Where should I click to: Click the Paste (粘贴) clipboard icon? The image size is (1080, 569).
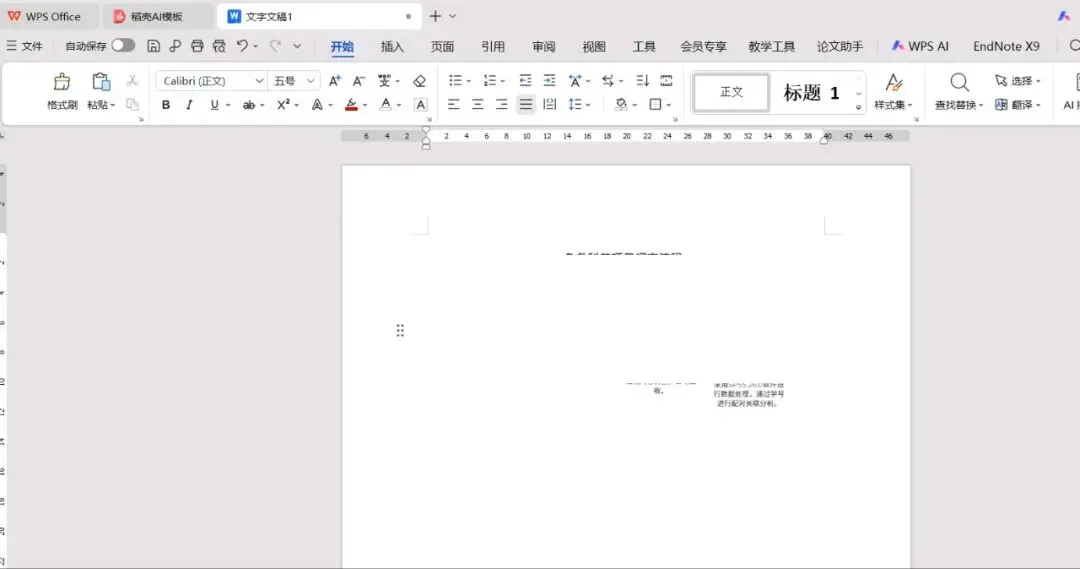[x=101, y=82]
